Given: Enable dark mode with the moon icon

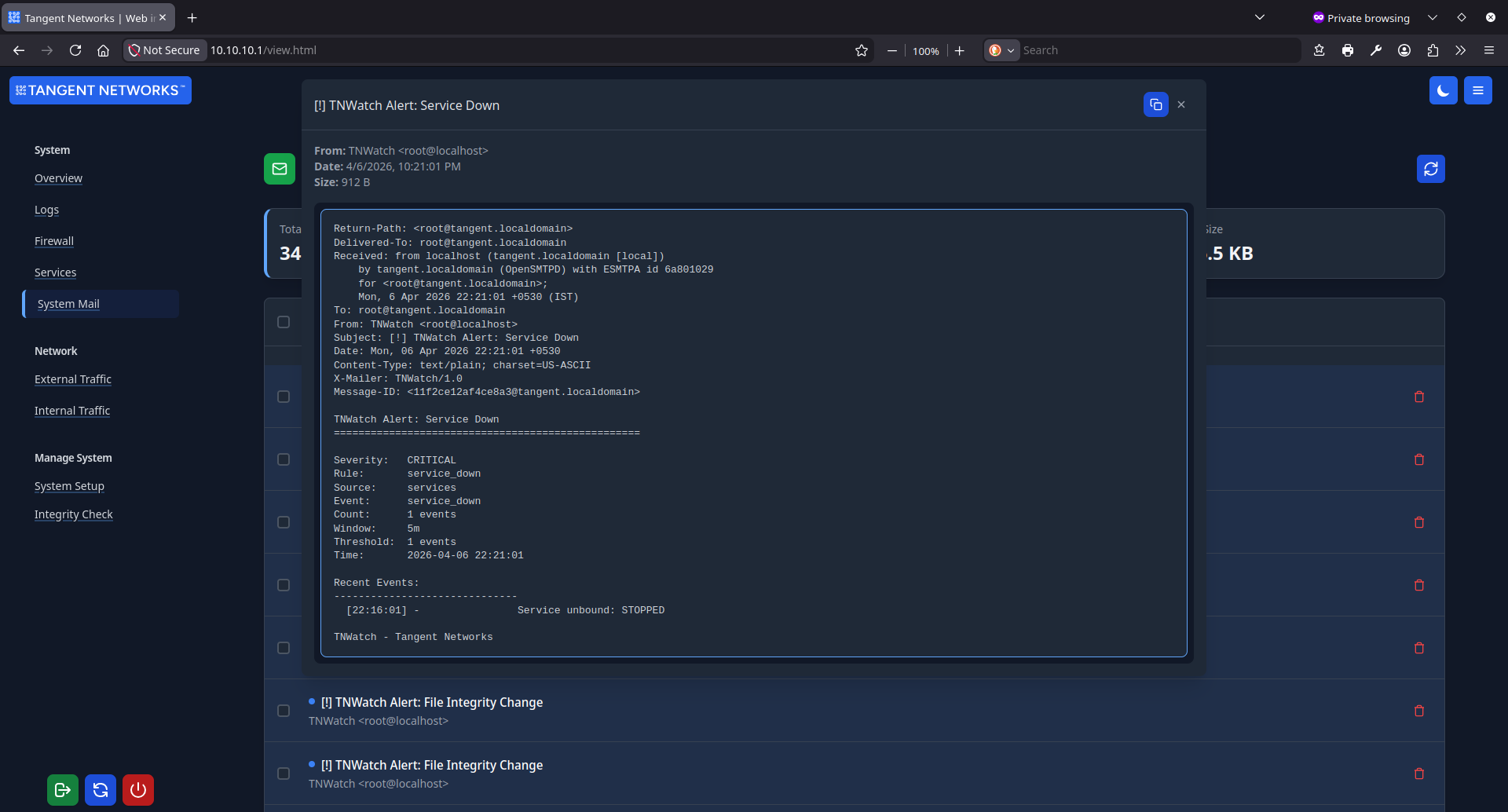Looking at the screenshot, I should coord(1443,90).
